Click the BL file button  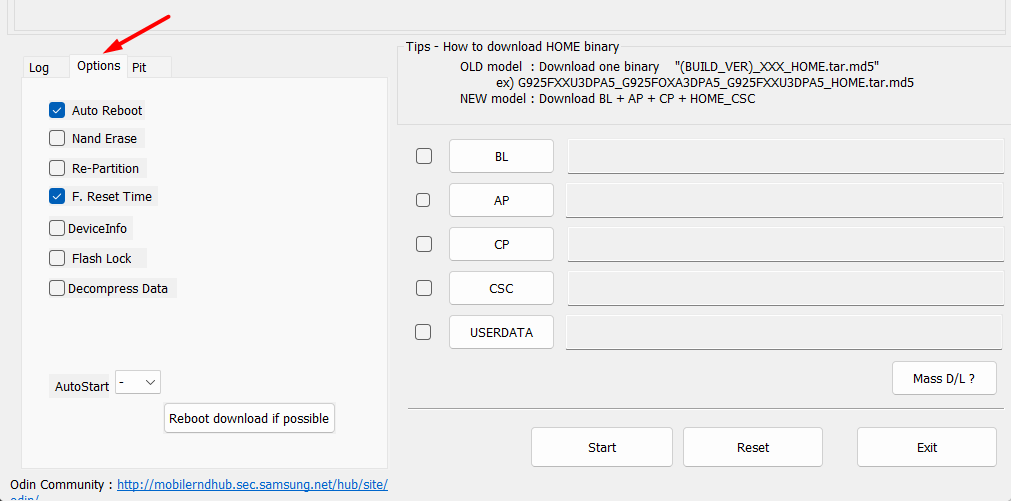[501, 156]
